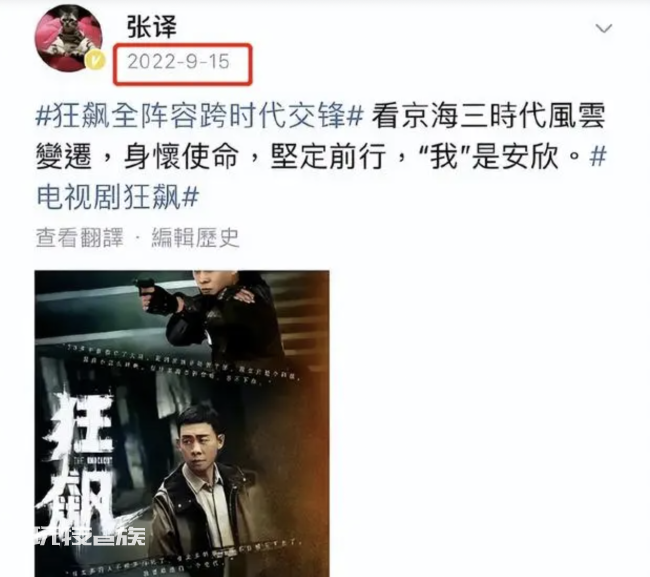Click the phrase 看京海三時代風雲 in post
The height and width of the screenshot is (577, 650).
(x=488, y=115)
